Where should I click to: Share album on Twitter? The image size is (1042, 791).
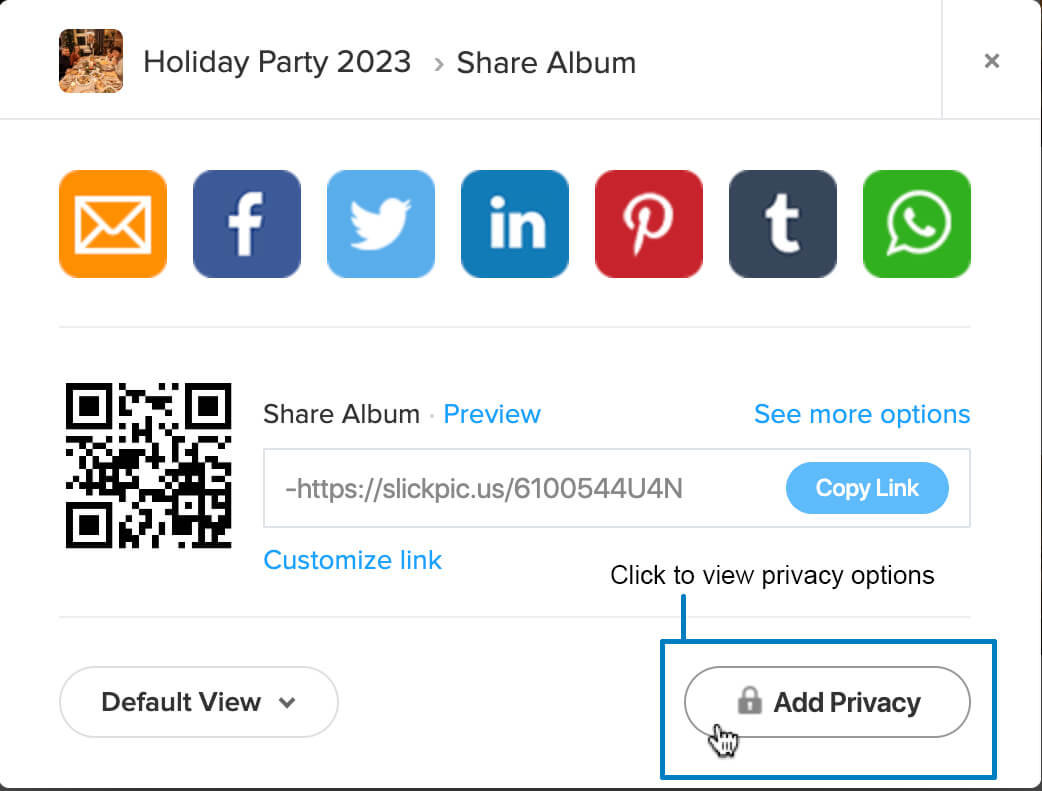381,224
